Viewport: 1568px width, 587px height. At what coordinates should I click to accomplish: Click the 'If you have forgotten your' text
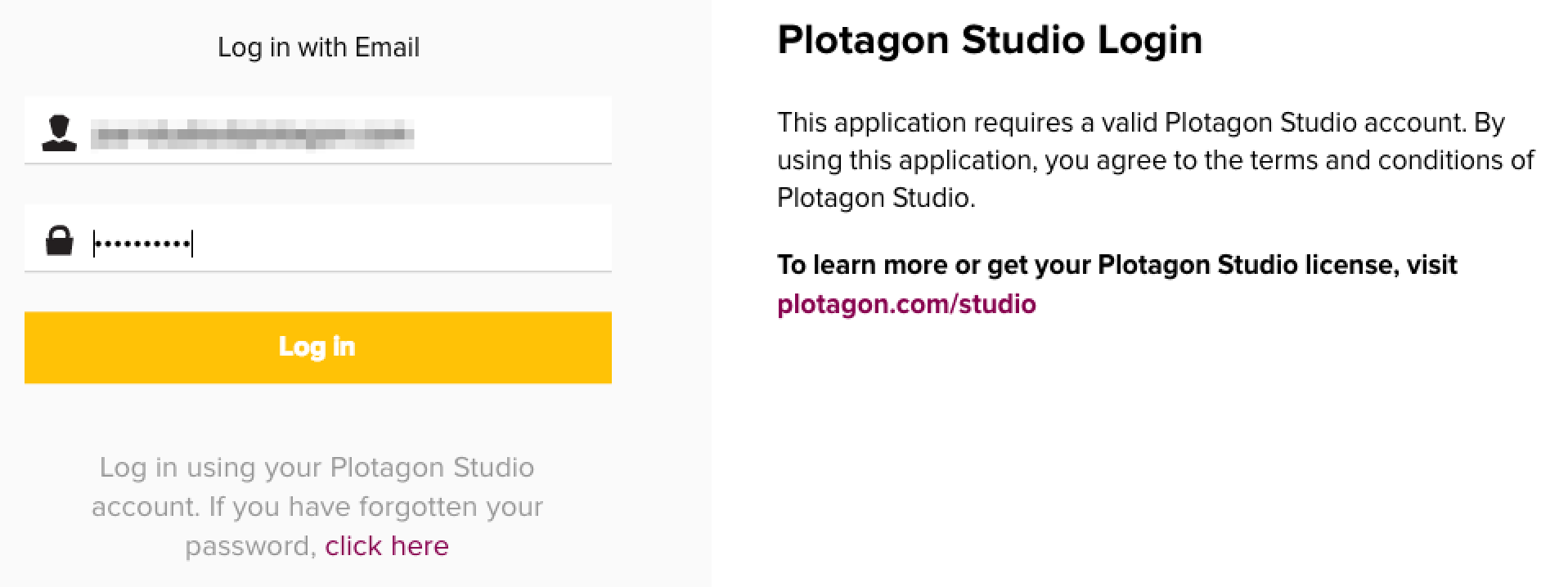[x=375, y=507]
